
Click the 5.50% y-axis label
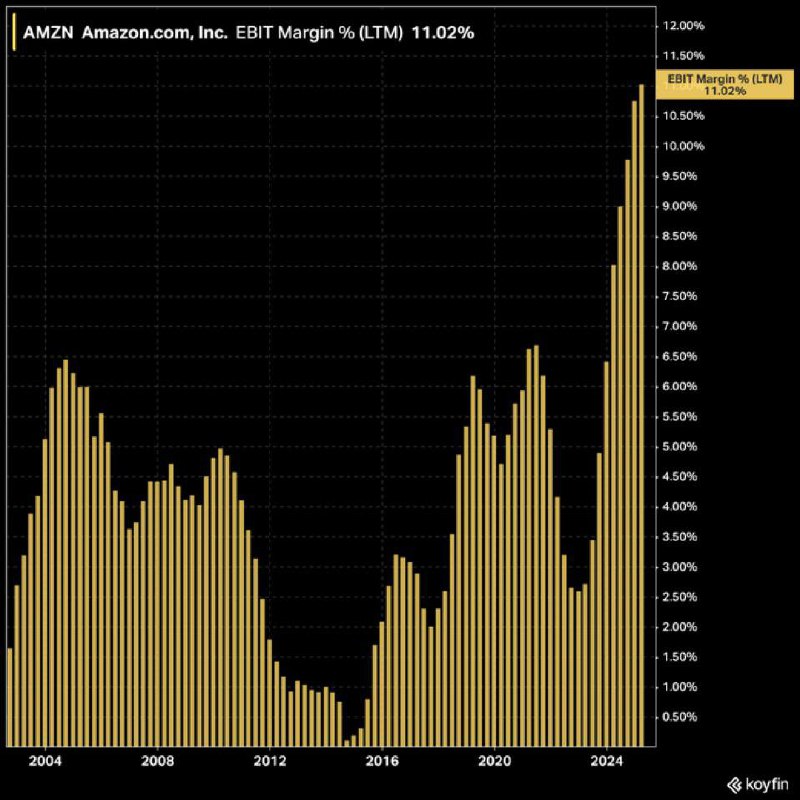coord(680,416)
